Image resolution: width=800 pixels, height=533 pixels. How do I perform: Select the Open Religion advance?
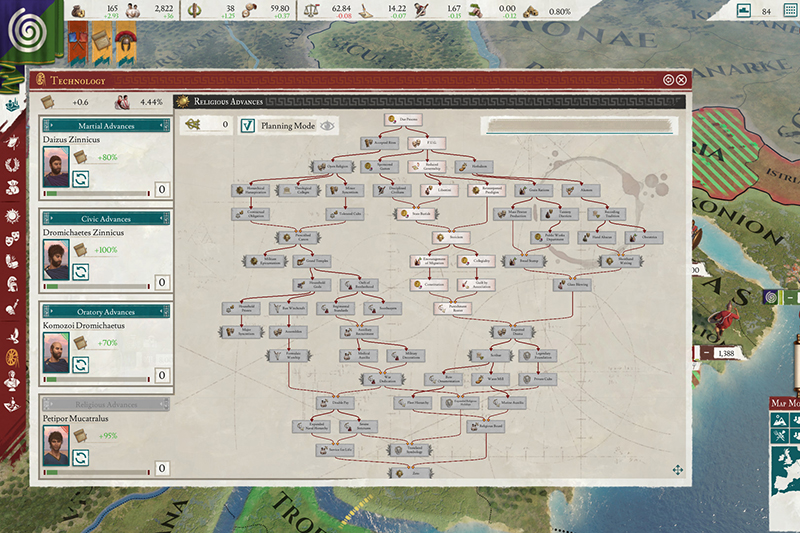(333, 166)
